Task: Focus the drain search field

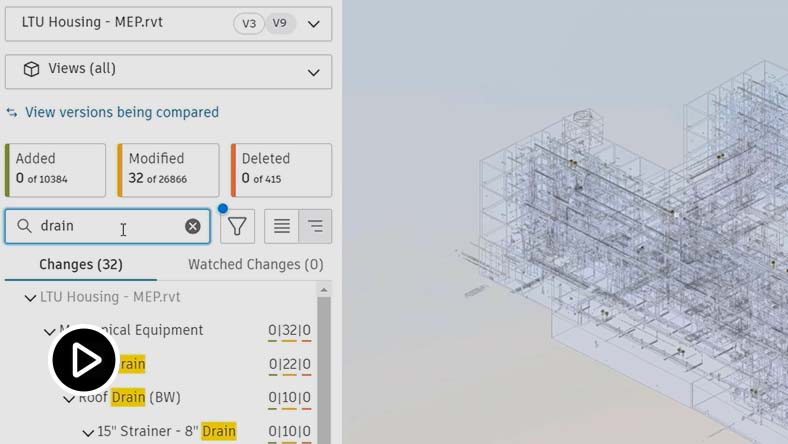Action: (108, 226)
